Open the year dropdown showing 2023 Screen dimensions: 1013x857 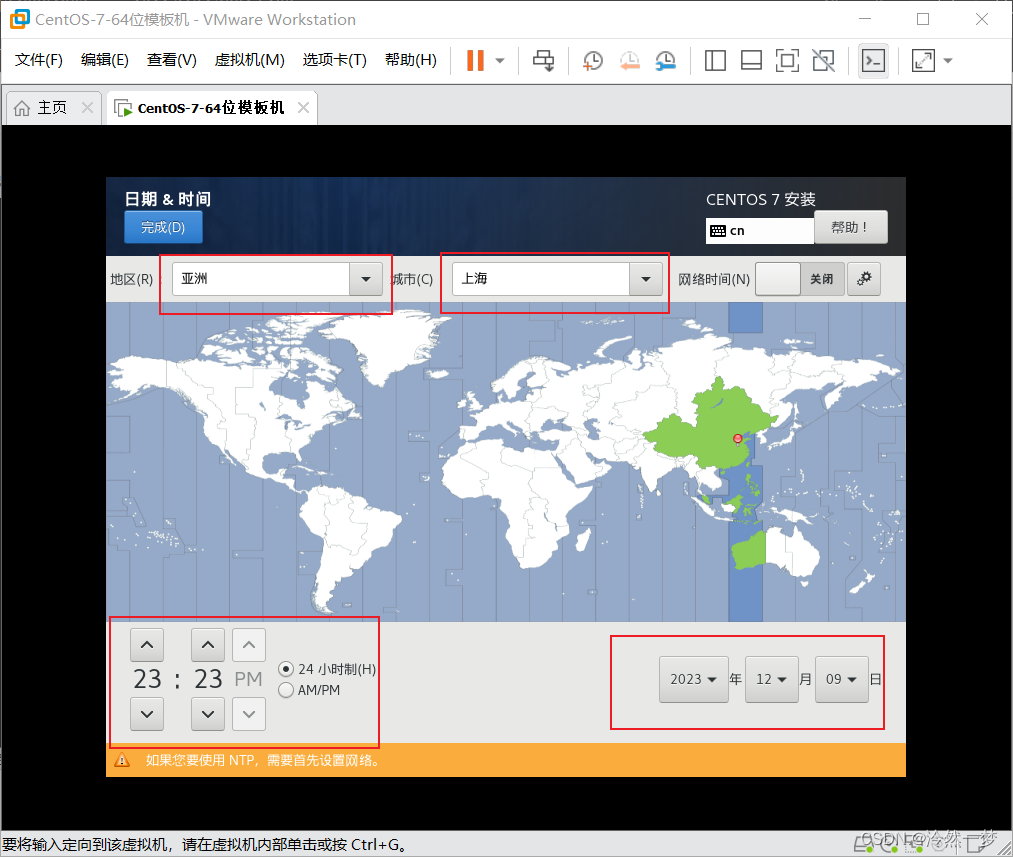694,679
